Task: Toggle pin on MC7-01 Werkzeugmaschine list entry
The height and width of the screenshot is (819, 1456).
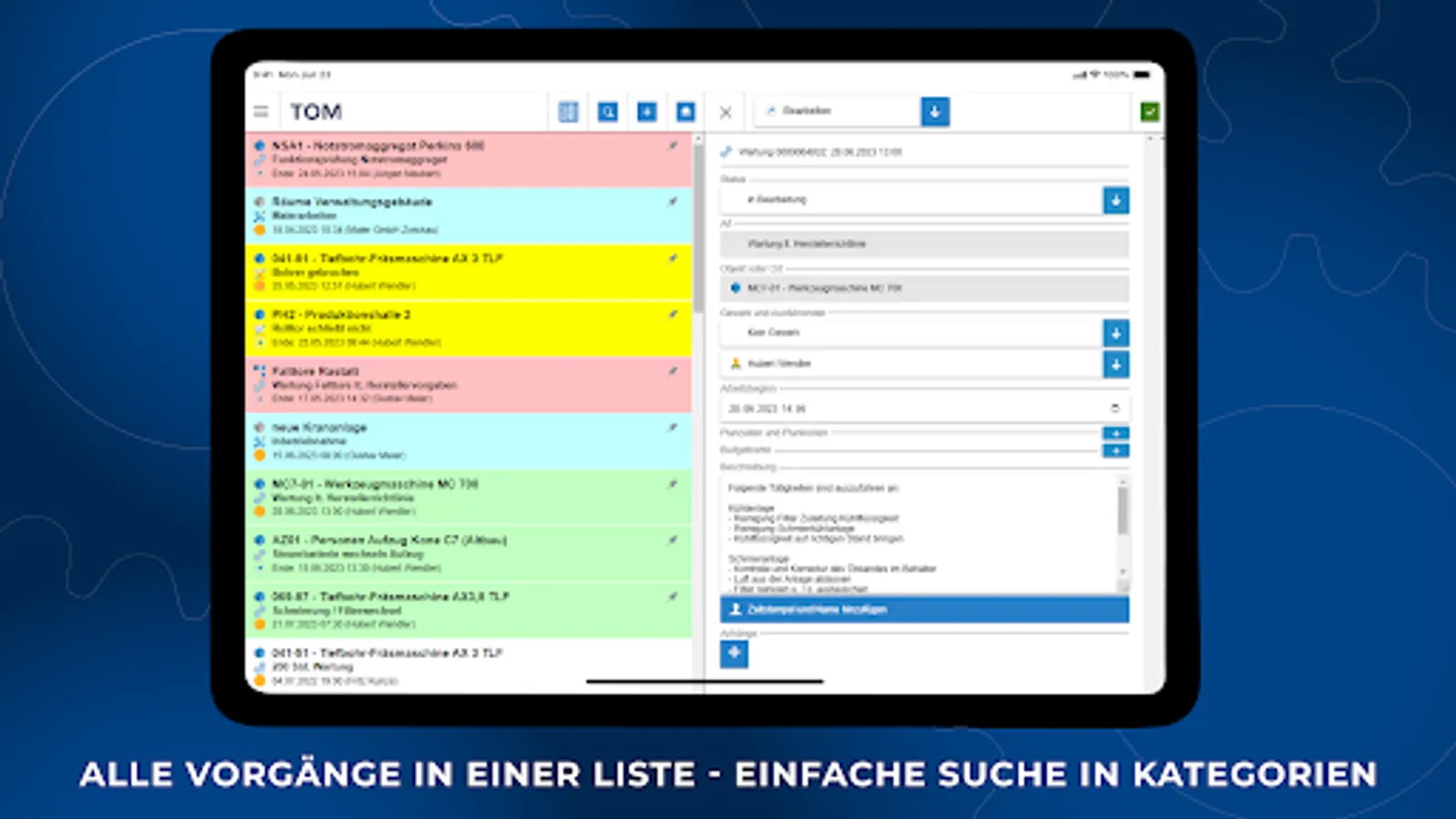Action: click(673, 484)
